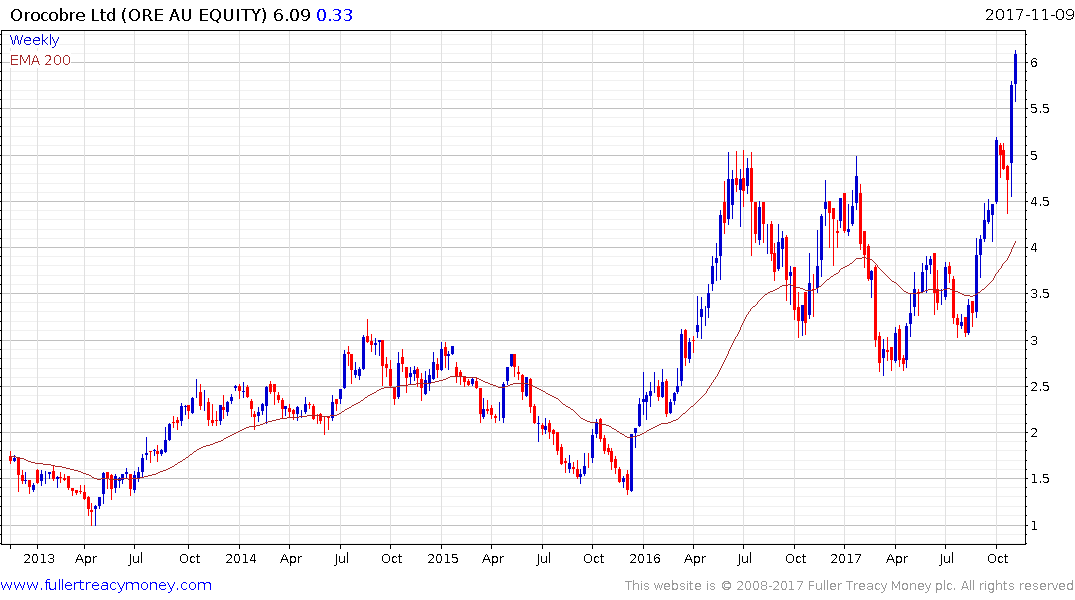Click the 2 price level on the axis
This screenshot has width=1075, height=600.
1034,433
